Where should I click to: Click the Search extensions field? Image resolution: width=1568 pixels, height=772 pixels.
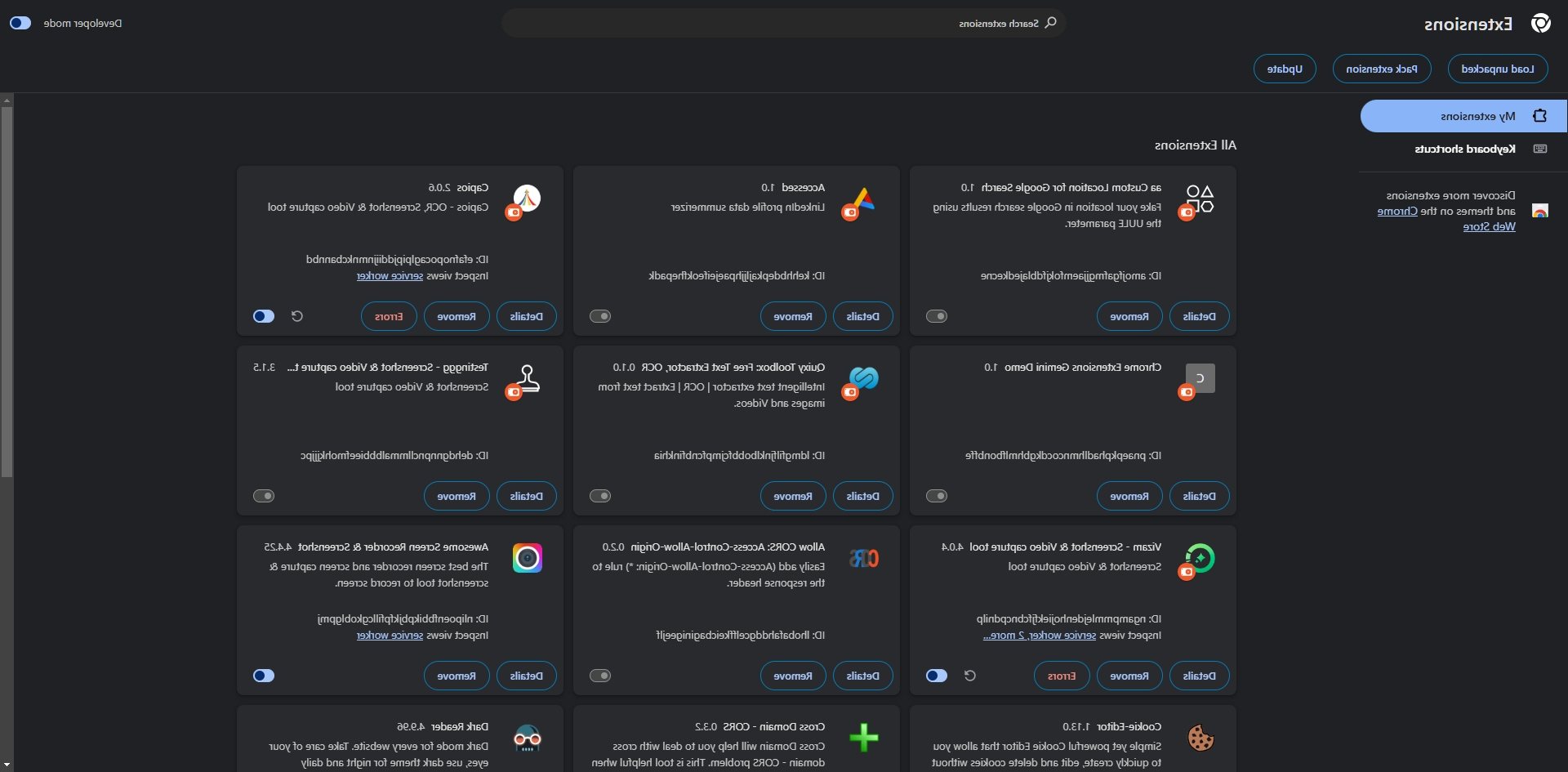click(x=784, y=23)
